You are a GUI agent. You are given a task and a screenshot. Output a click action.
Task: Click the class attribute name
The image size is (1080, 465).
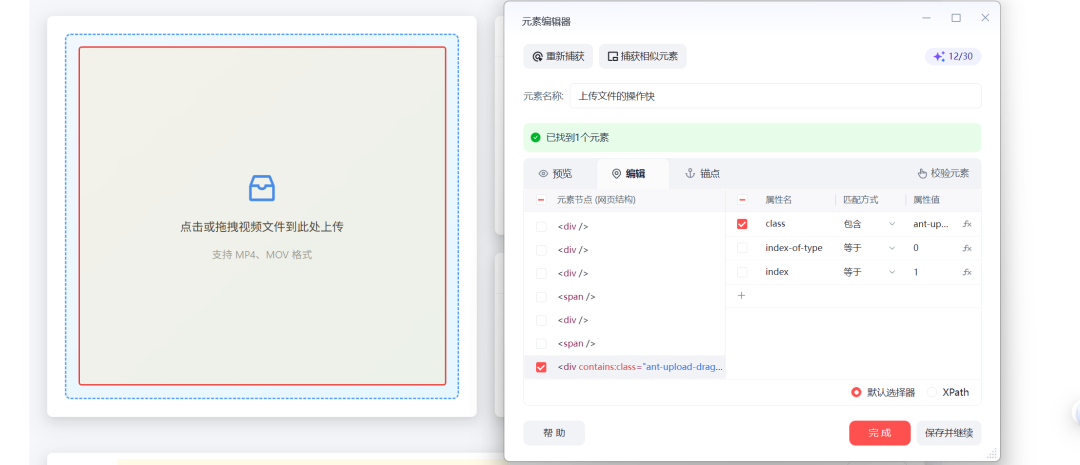tap(775, 224)
